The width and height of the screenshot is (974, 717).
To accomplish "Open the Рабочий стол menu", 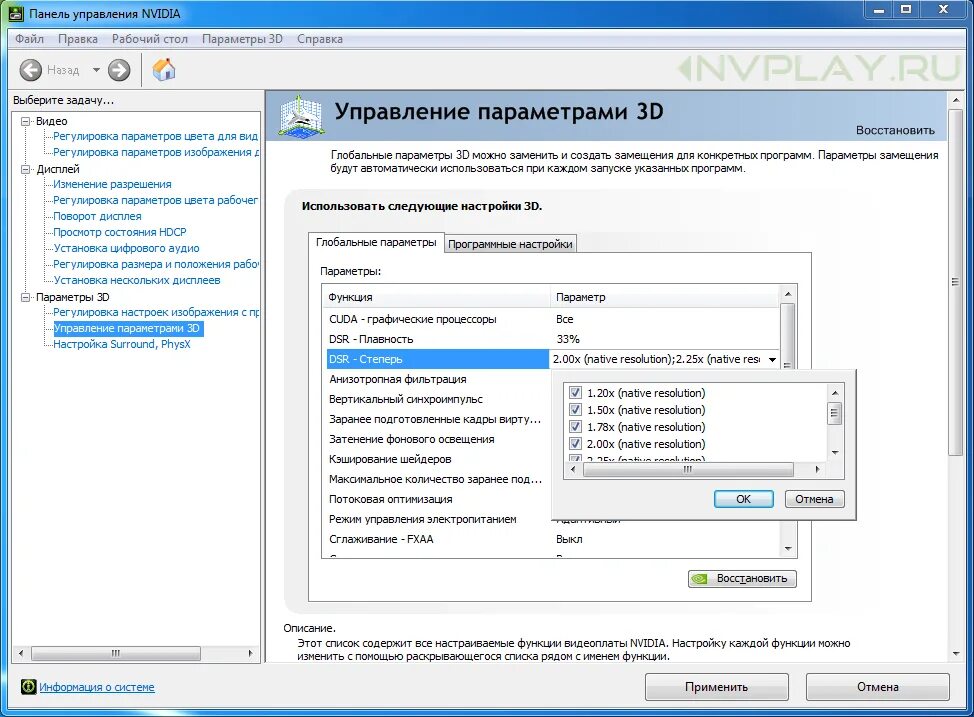I will [x=150, y=39].
